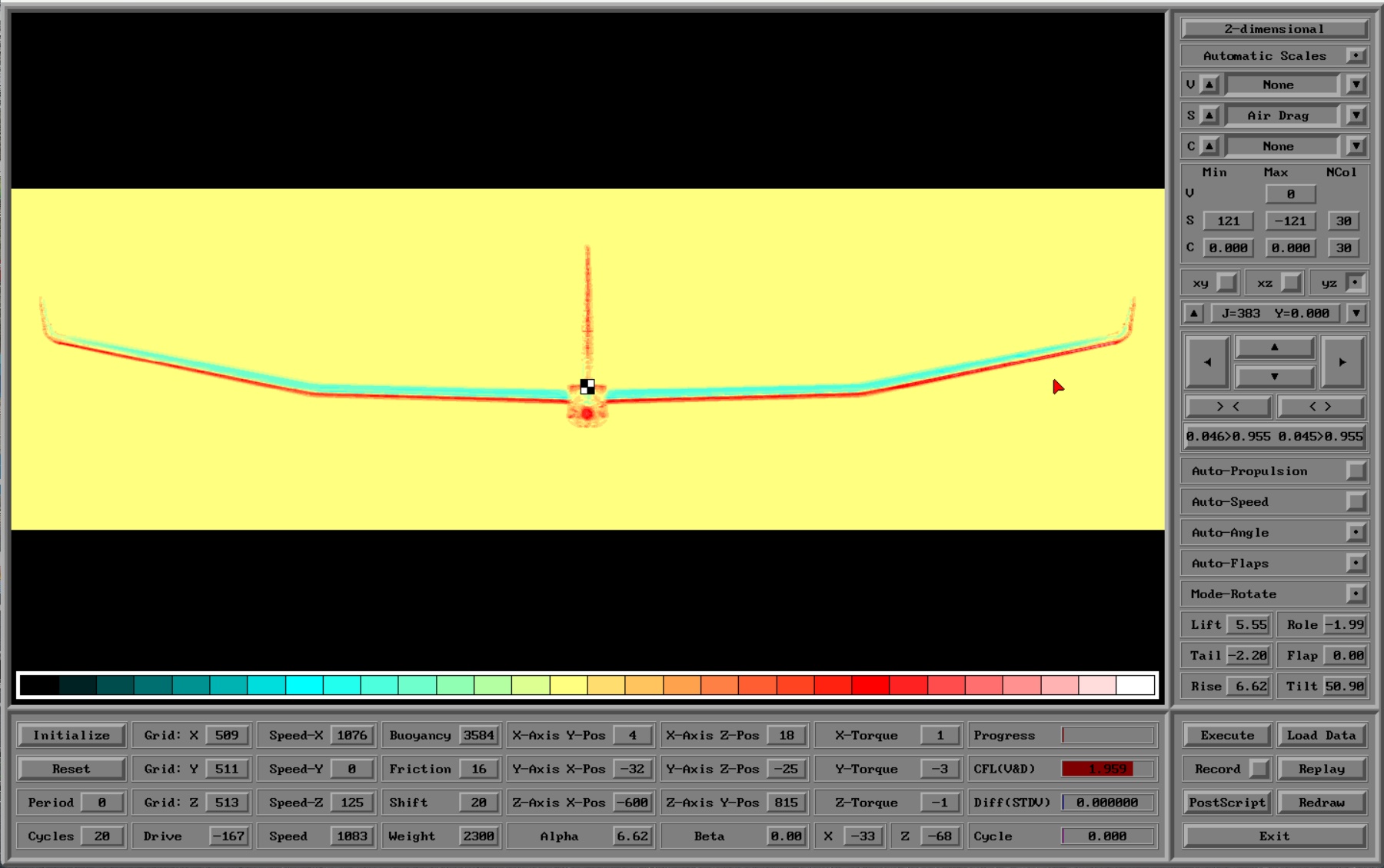Click the 2-dimensional mode button
1384x868 pixels.
click(x=1274, y=29)
